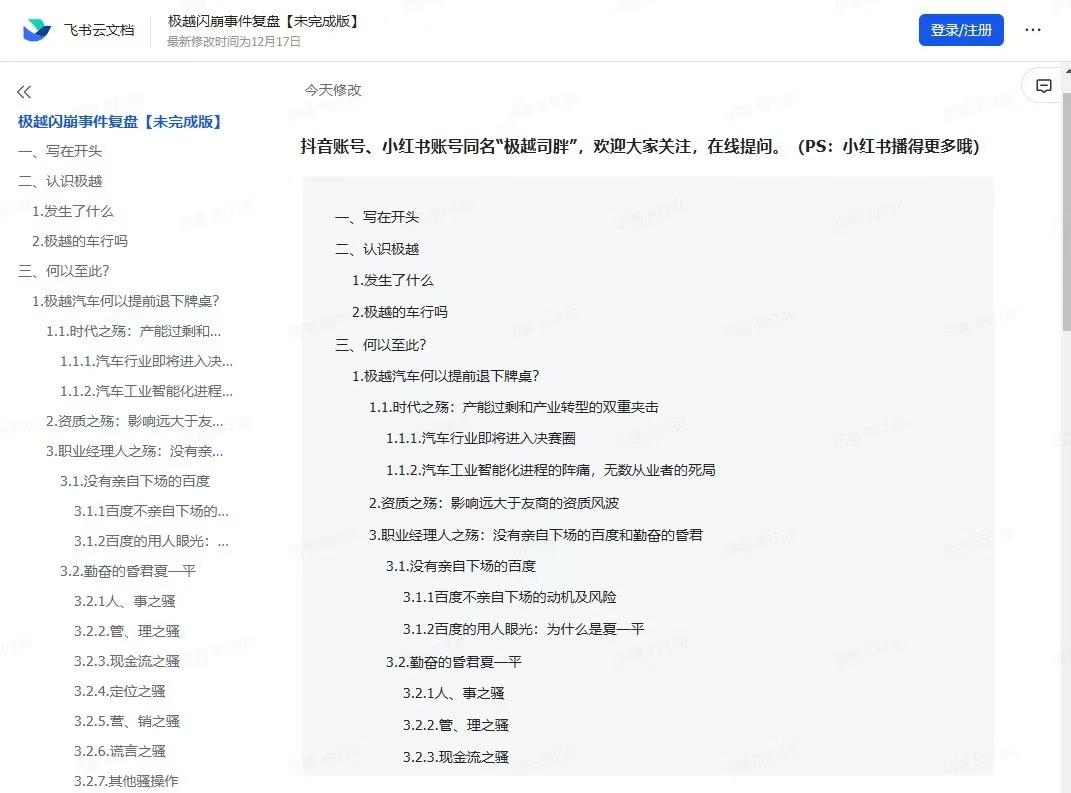Go to 二、认识极越 in sidebar outline
Image resolution: width=1071 pixels, height=793 pixels.
[60, 181]
